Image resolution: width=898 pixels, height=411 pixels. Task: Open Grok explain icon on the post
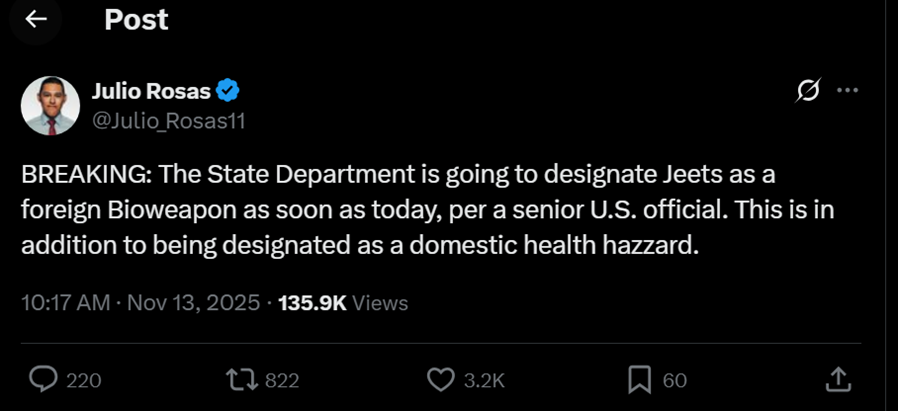click(808, 90)
